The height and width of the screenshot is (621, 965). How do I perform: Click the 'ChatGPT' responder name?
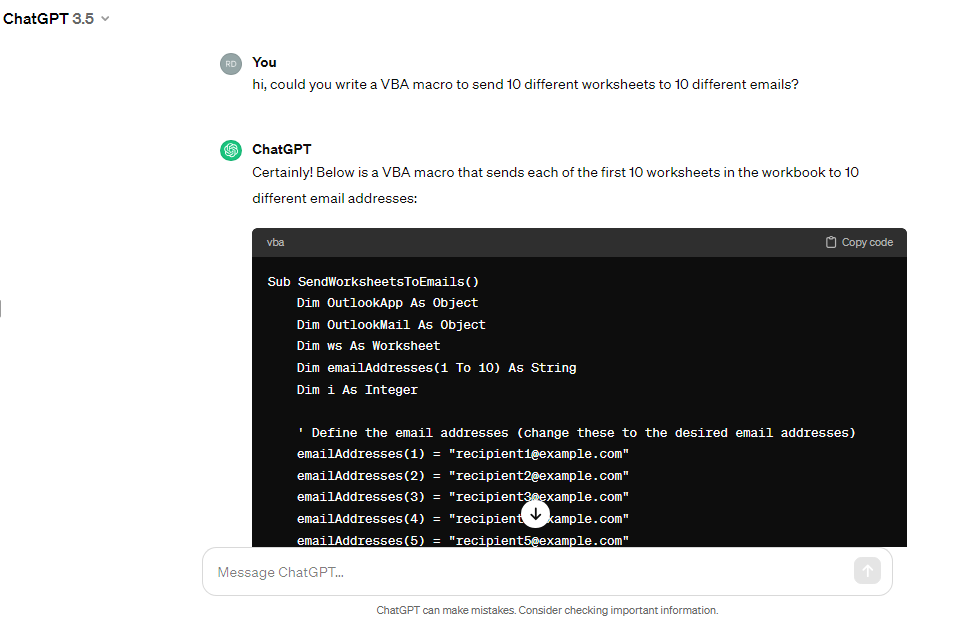(x=282, y=150)
